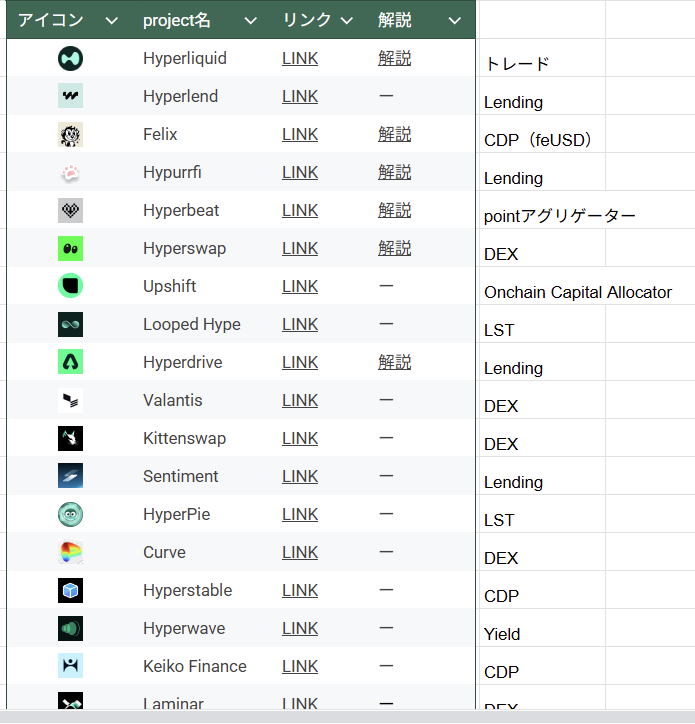Select the Hyperdrive green icon
Screen dimensions: 695x724
point(70,362)
